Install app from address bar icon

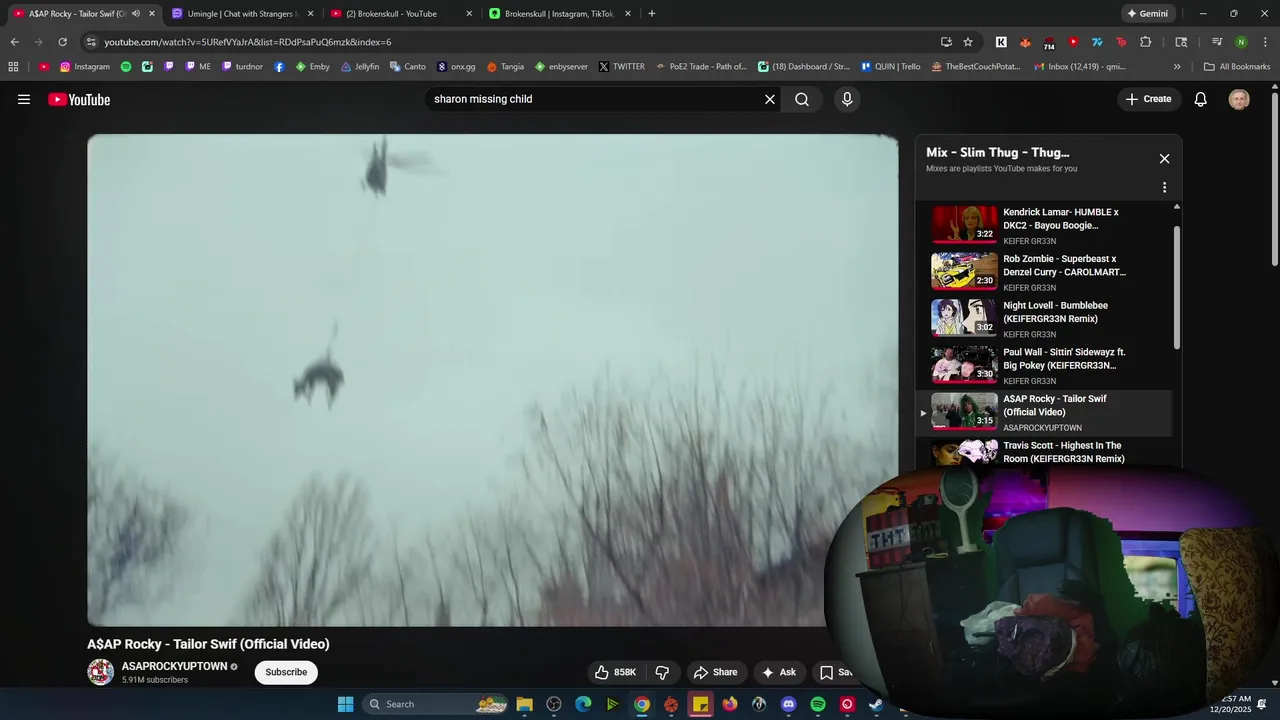point(946,42)
